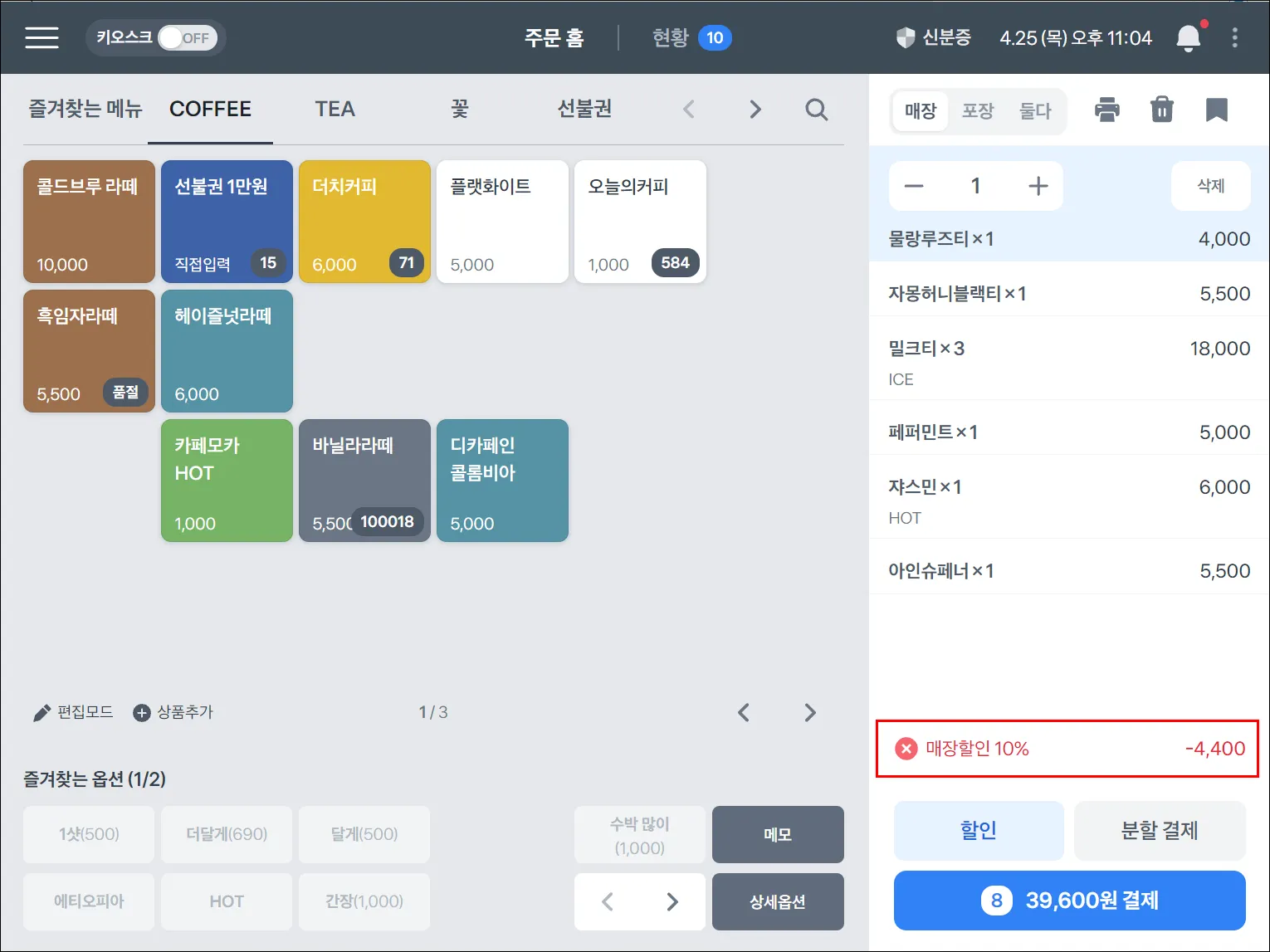
Task: Open 상세옵션 detailed options
Action: point(779,901)
